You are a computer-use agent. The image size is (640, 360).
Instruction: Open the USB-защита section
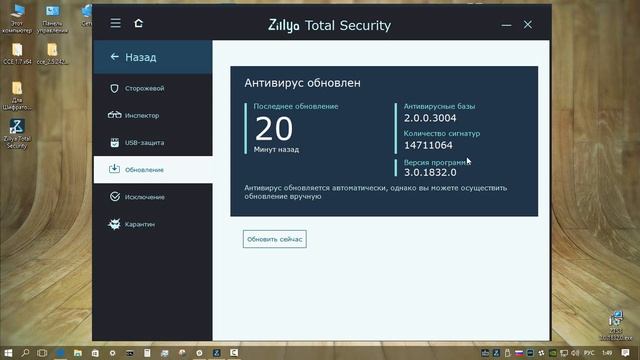(x=153, y=142)
